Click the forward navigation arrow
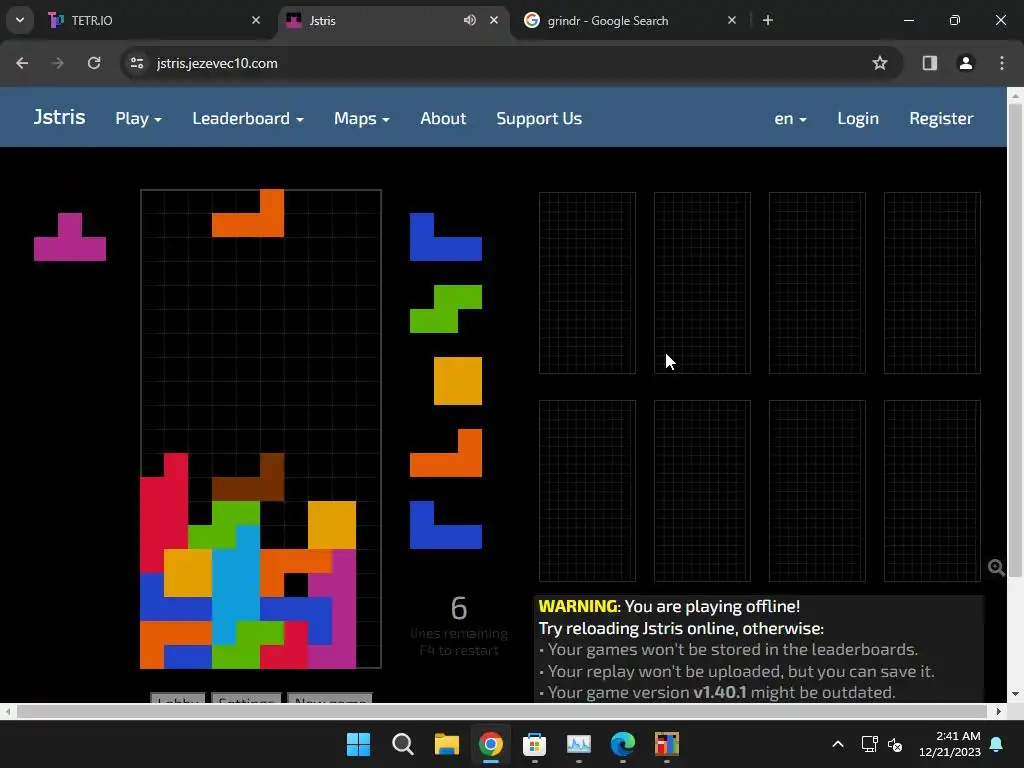This screenshot has width=1024, height=768. 57,63
